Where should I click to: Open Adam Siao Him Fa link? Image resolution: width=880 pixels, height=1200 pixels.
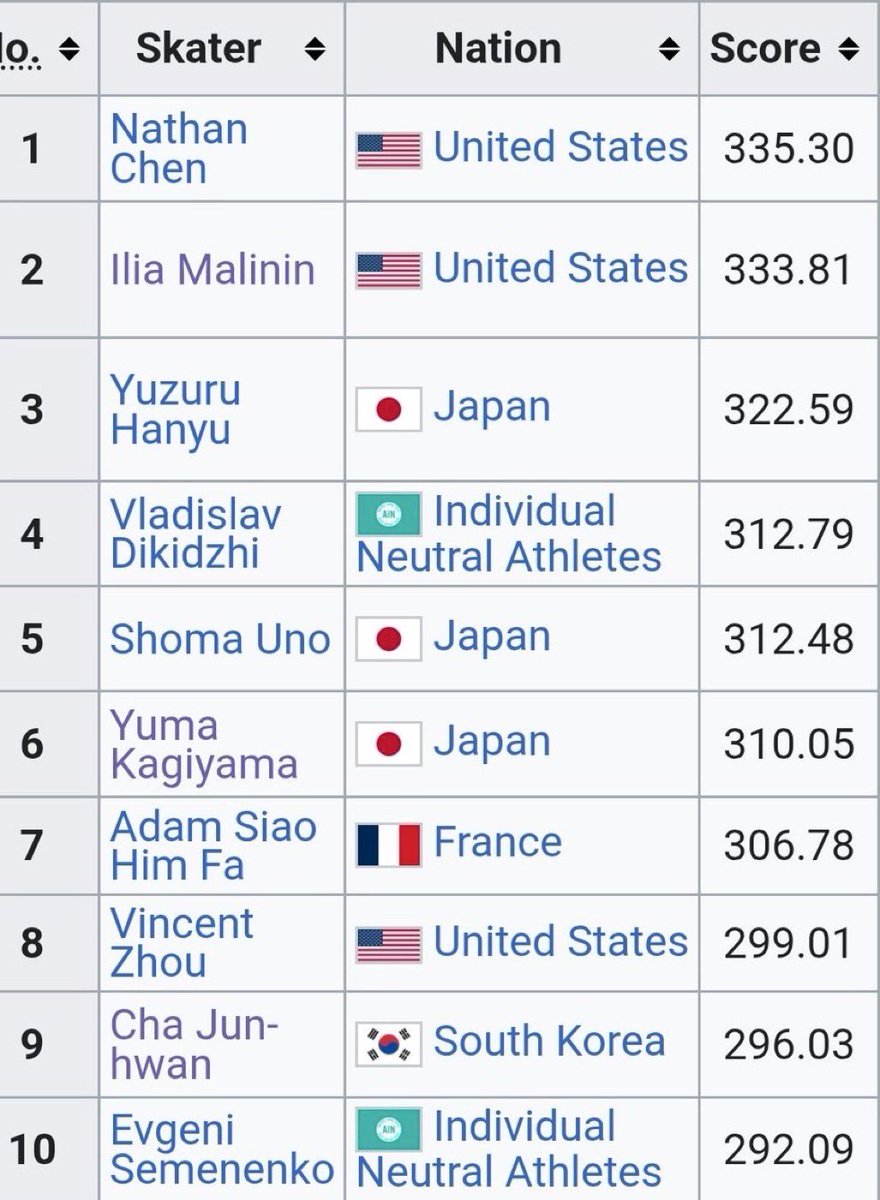point(213,846)
